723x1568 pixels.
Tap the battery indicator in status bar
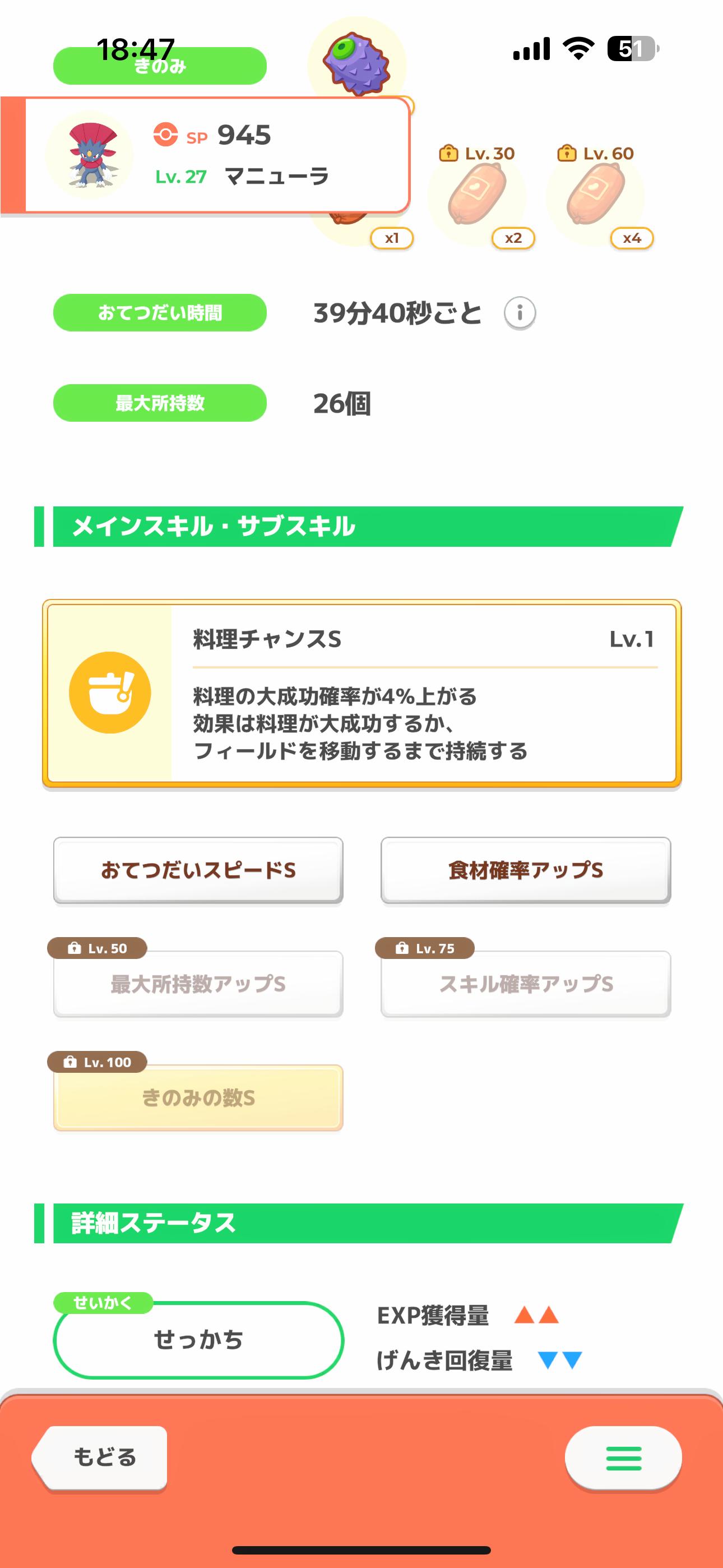(633, 49)
